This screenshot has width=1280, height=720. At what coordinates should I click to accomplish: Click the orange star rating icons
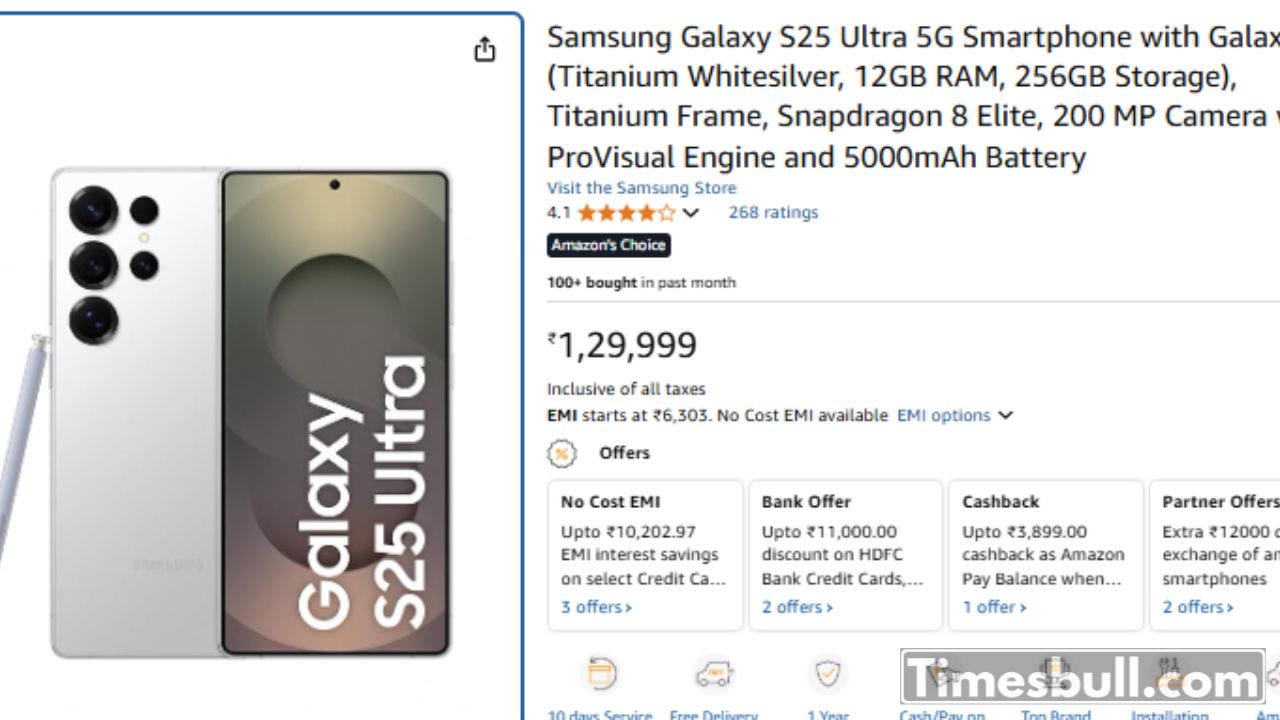pos(626,213)
